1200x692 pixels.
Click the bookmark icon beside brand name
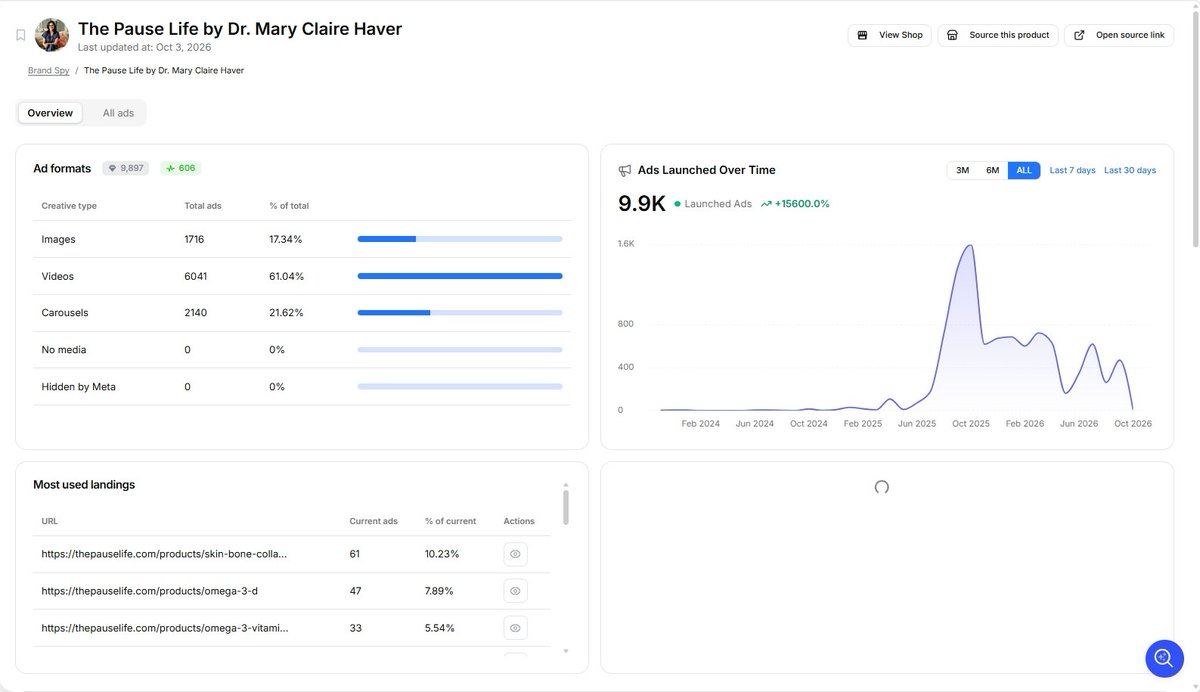(x=20, y=35)
